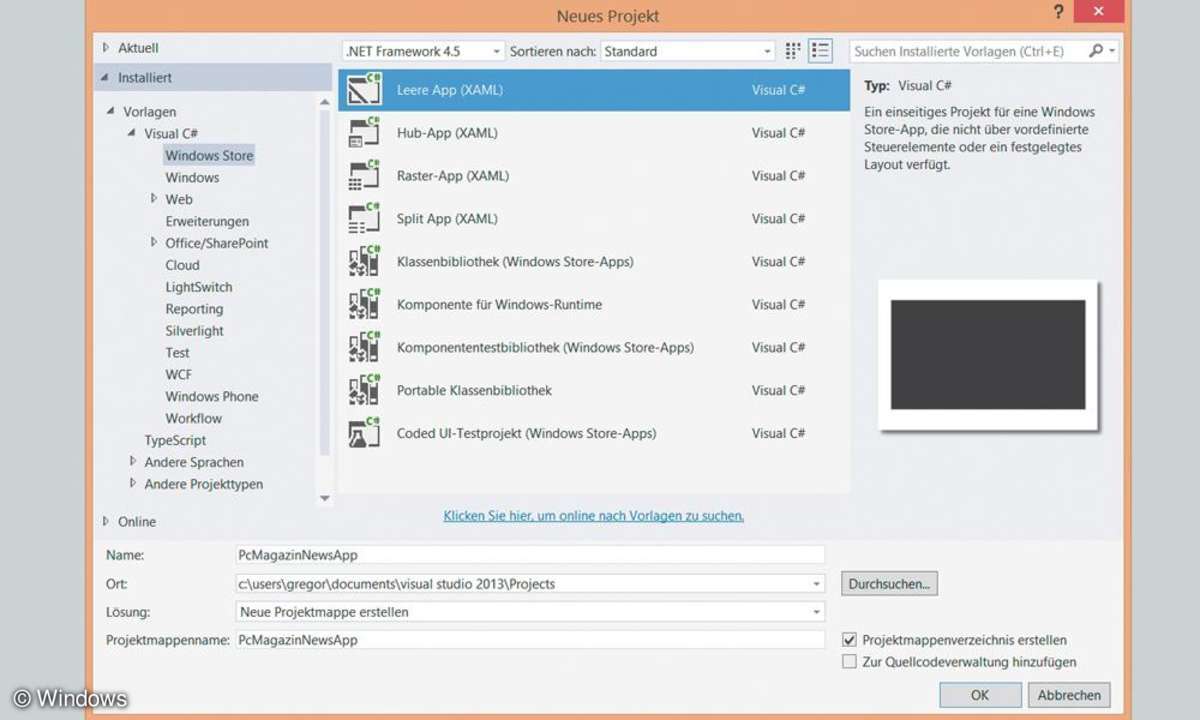This screenshot has height=720, width=1200.
Task: Select the TypeScript category
Action: pos(175,440)
